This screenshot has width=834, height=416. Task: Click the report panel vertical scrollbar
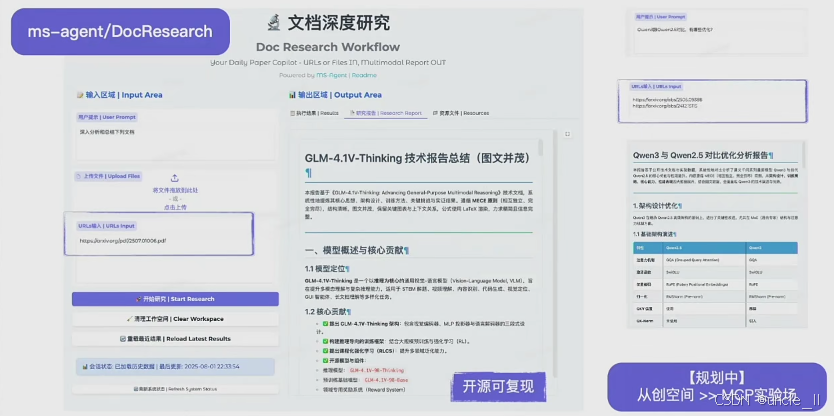(x=556, y=255)
